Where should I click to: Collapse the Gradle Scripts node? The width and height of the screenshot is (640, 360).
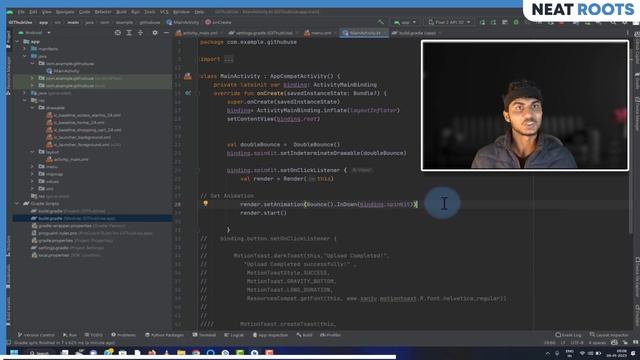point(17,203)
